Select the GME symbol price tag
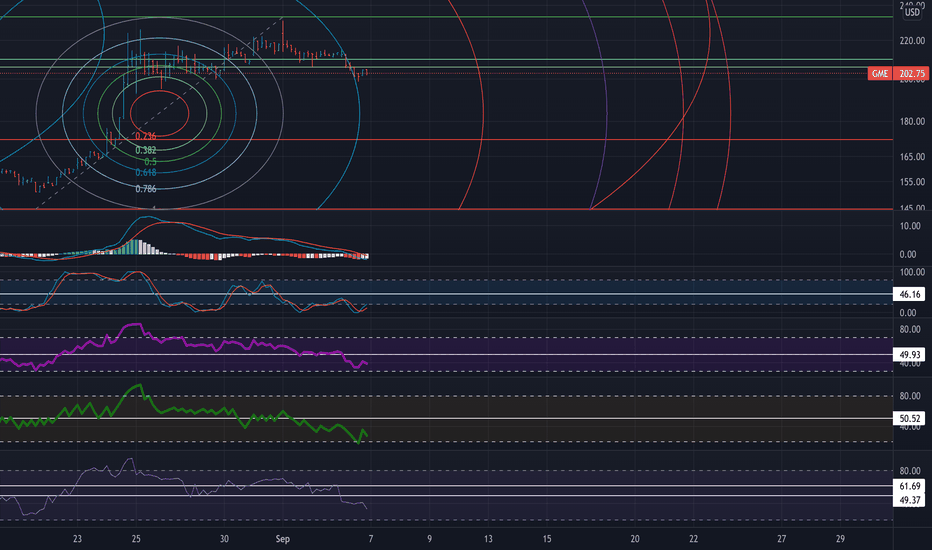The height and width of the screenshot is (550, 932). coord(880,74)
